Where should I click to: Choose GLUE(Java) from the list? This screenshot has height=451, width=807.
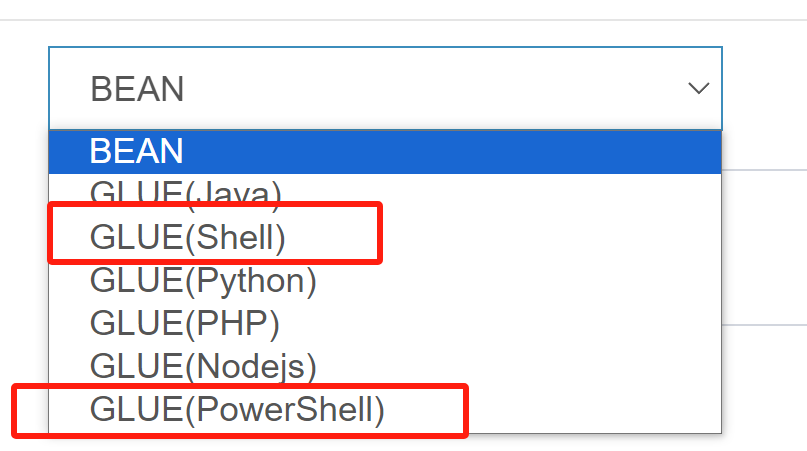tap(186, 192)
